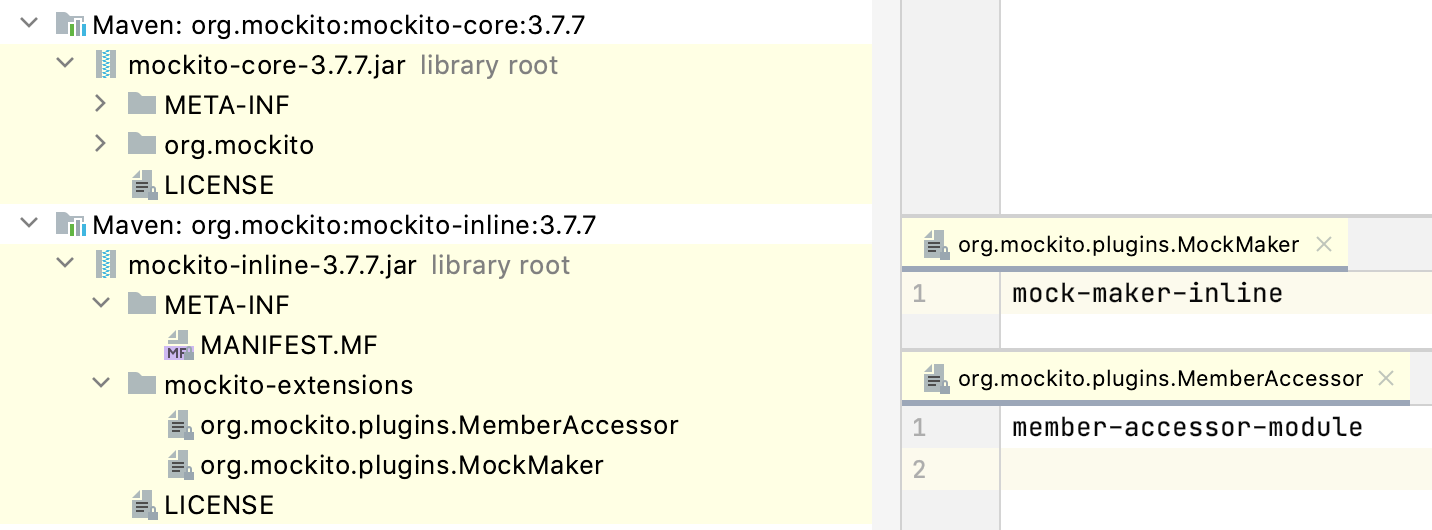Collapse the mockito-inline-3.7.7.jar node
The height and width of the screenshot is (530, 1432).
point(64,264)
